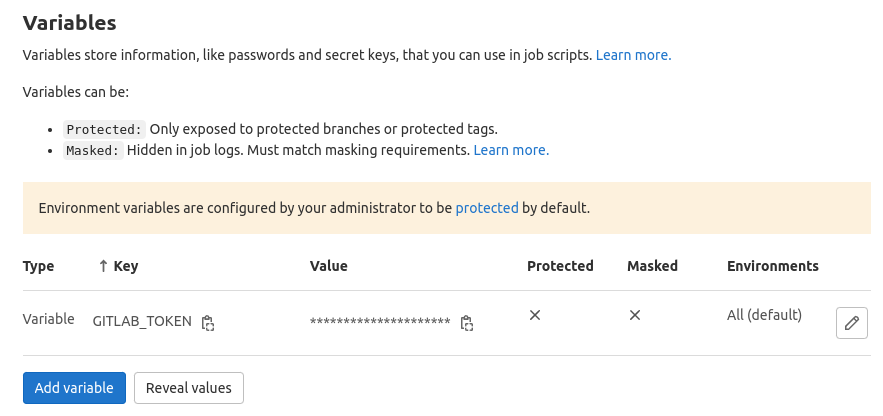Copy the masked variable value to clipboard
Viewport: 883px width, 416px height.
point(466,323)
